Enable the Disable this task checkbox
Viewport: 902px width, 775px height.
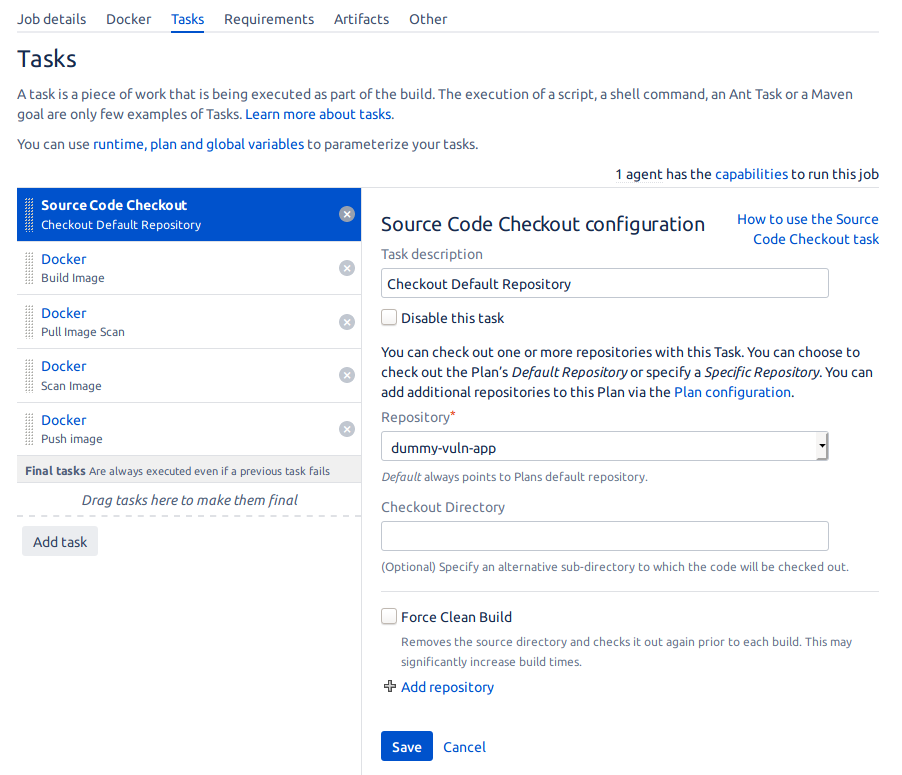click(x=388, y=317)
